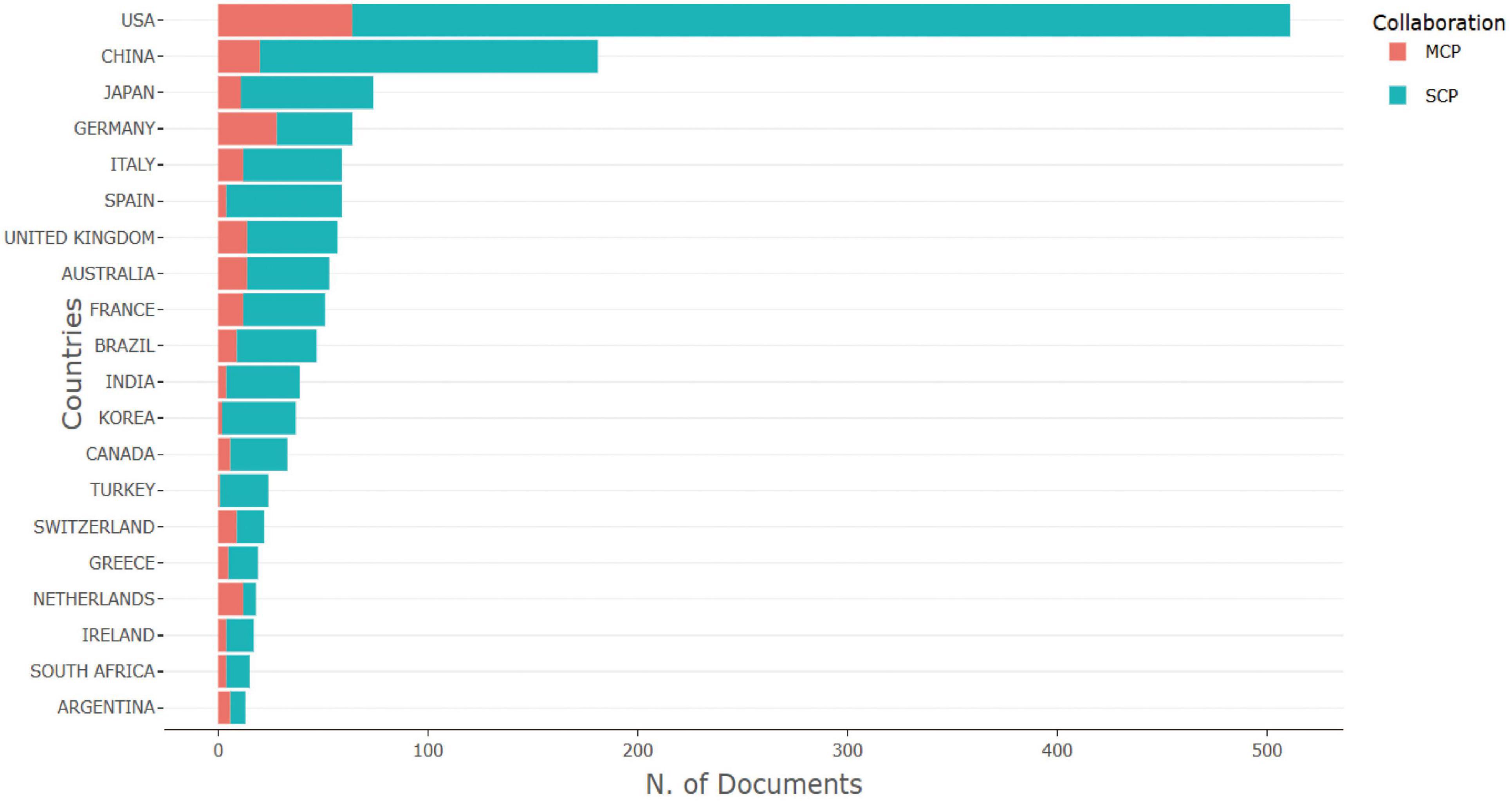This screenshot has height=801, width=1512.
Task: Click the CHINA teal SCP bar segment
Action: (429, 56)
